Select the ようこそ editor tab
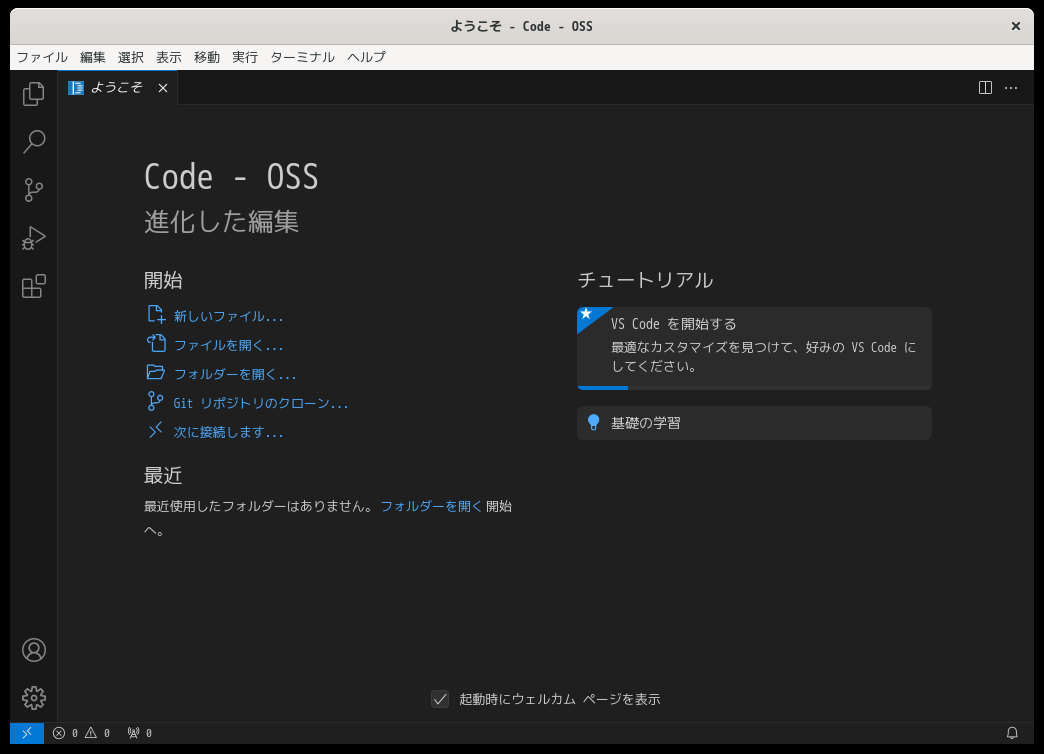This screenshot has width=1044, height=754. pos(118,88)
